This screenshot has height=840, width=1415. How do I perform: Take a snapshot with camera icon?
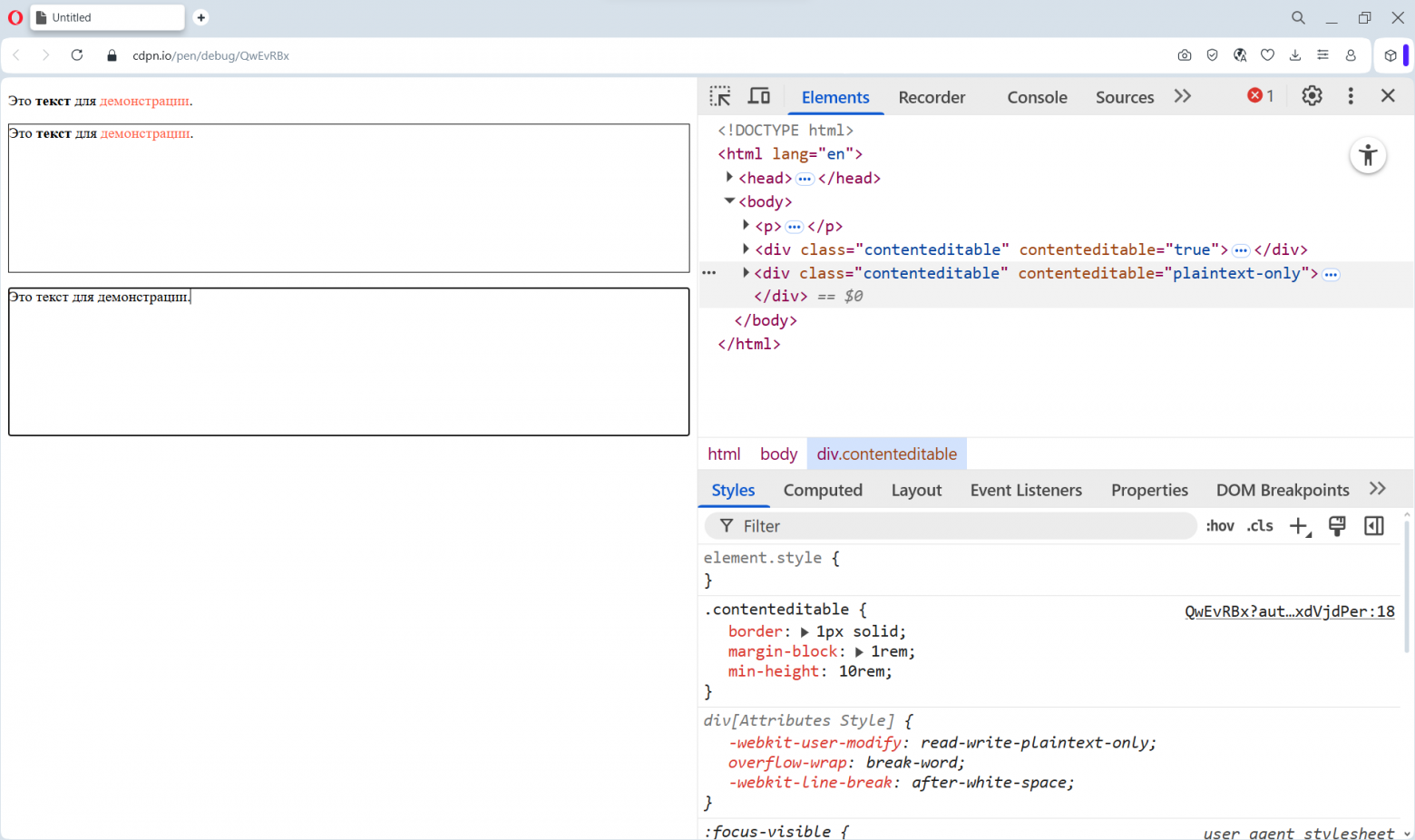[1185, 55]
